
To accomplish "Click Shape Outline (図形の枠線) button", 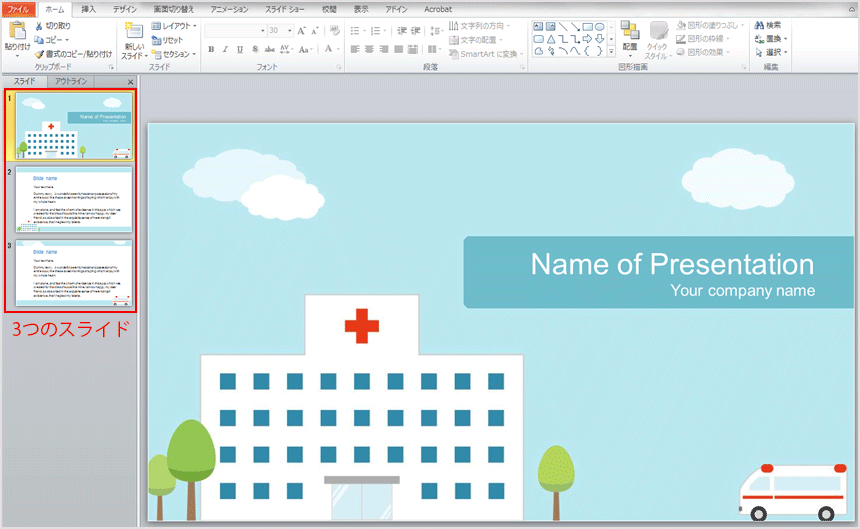I will [x=703, y=39].
